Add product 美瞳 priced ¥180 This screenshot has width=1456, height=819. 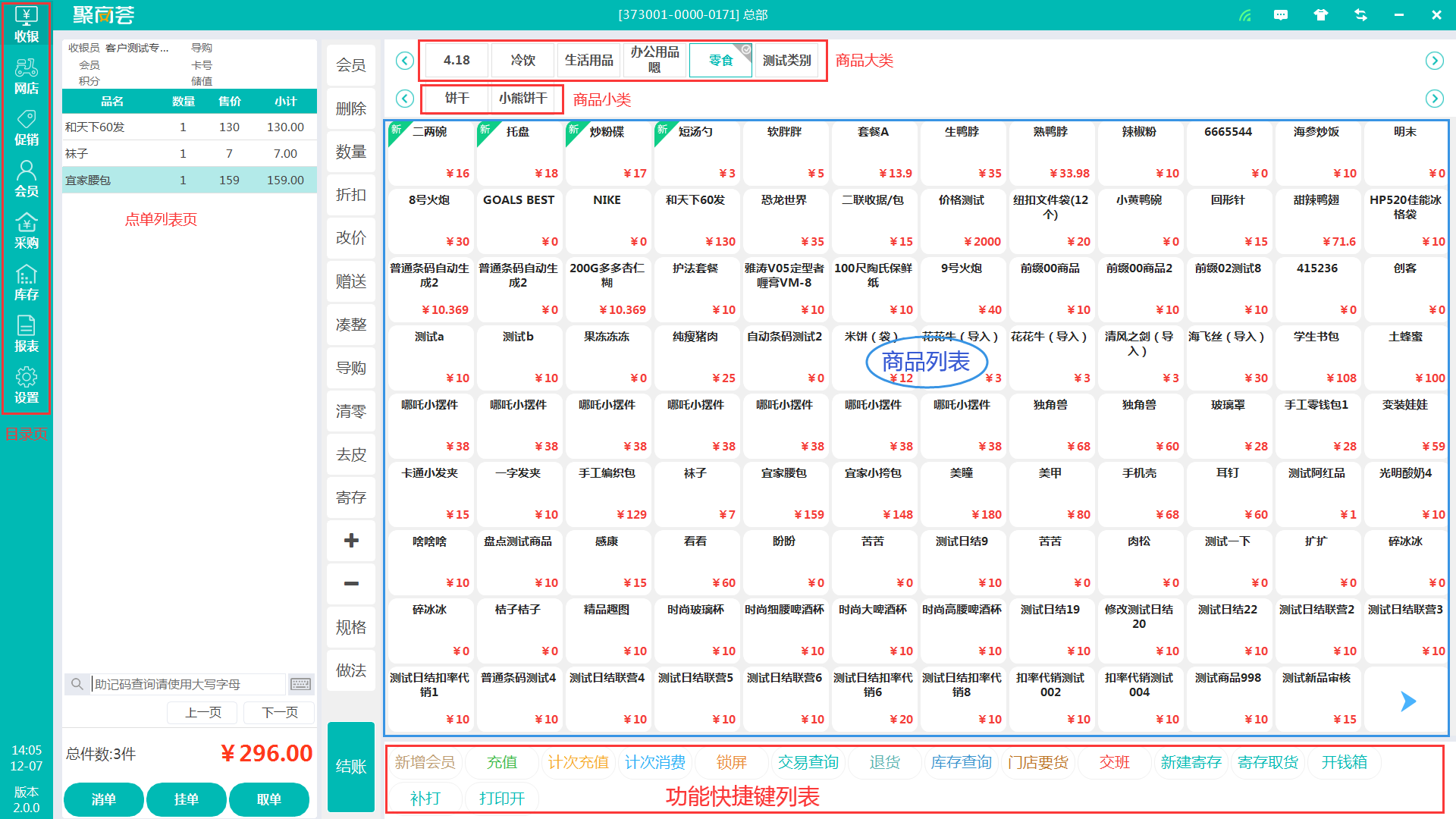click(x=962, y=494)
